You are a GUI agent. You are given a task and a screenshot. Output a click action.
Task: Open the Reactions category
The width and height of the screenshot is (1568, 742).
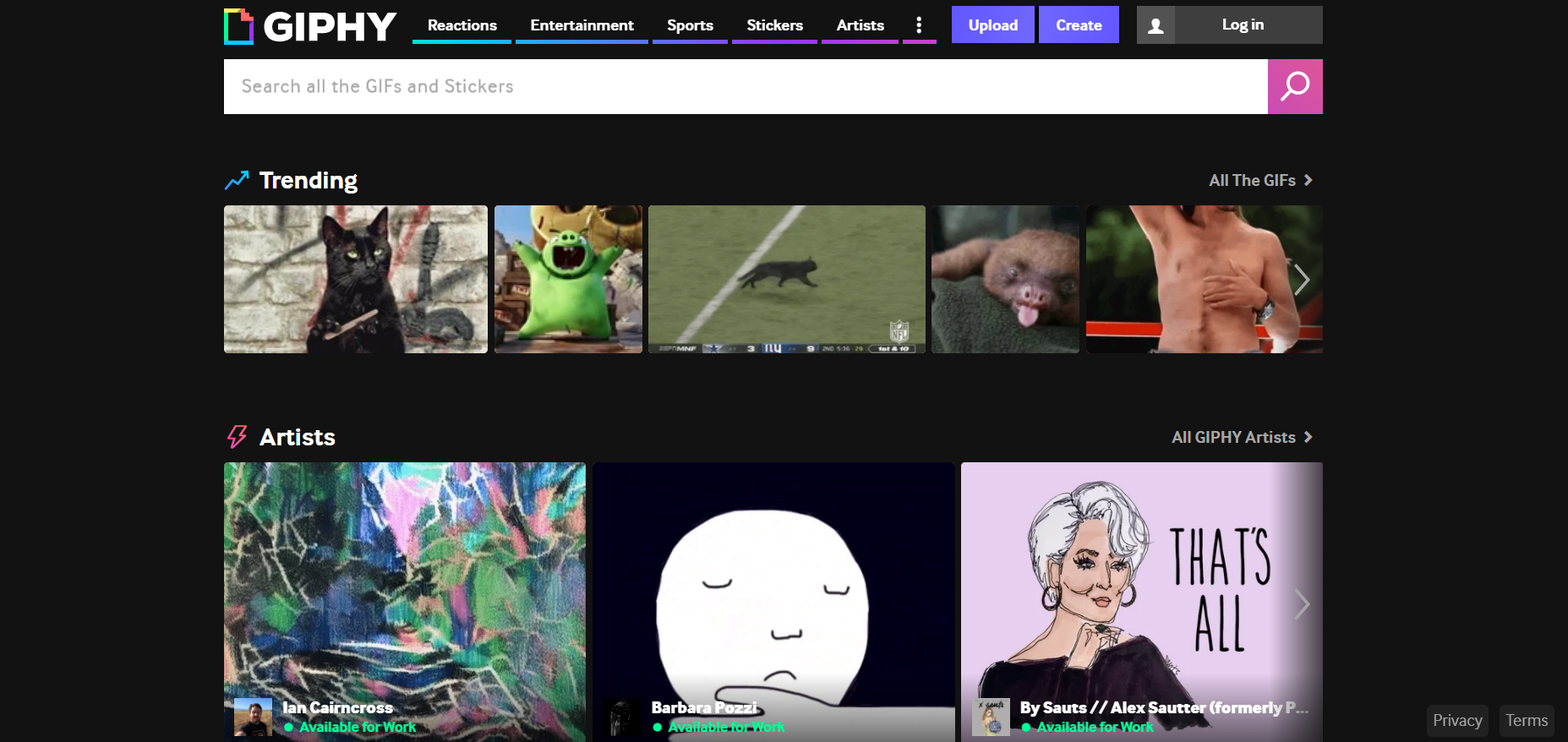pyautogui.click(x=462, y=25)
